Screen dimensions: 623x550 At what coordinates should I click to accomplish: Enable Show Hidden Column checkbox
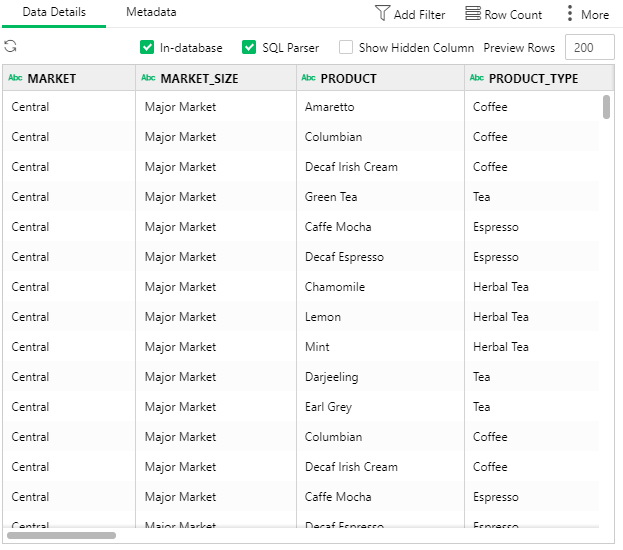(346, 47)
